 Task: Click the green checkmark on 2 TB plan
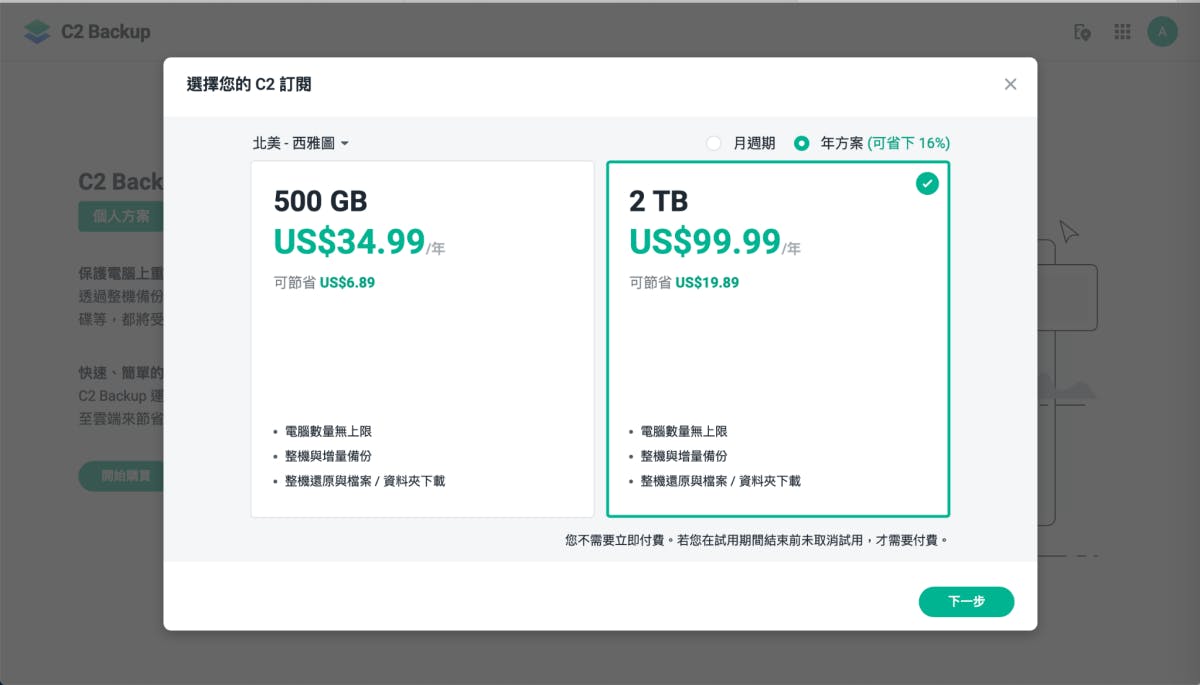point(927,183)
